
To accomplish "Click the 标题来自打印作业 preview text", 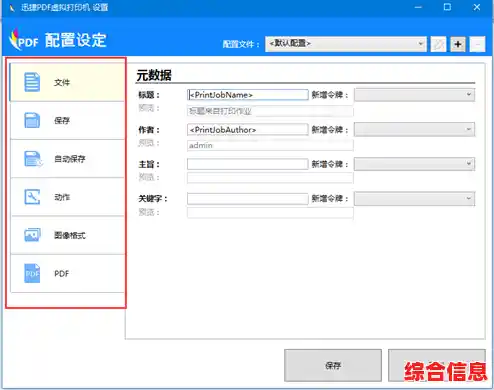I will point(220,111).
